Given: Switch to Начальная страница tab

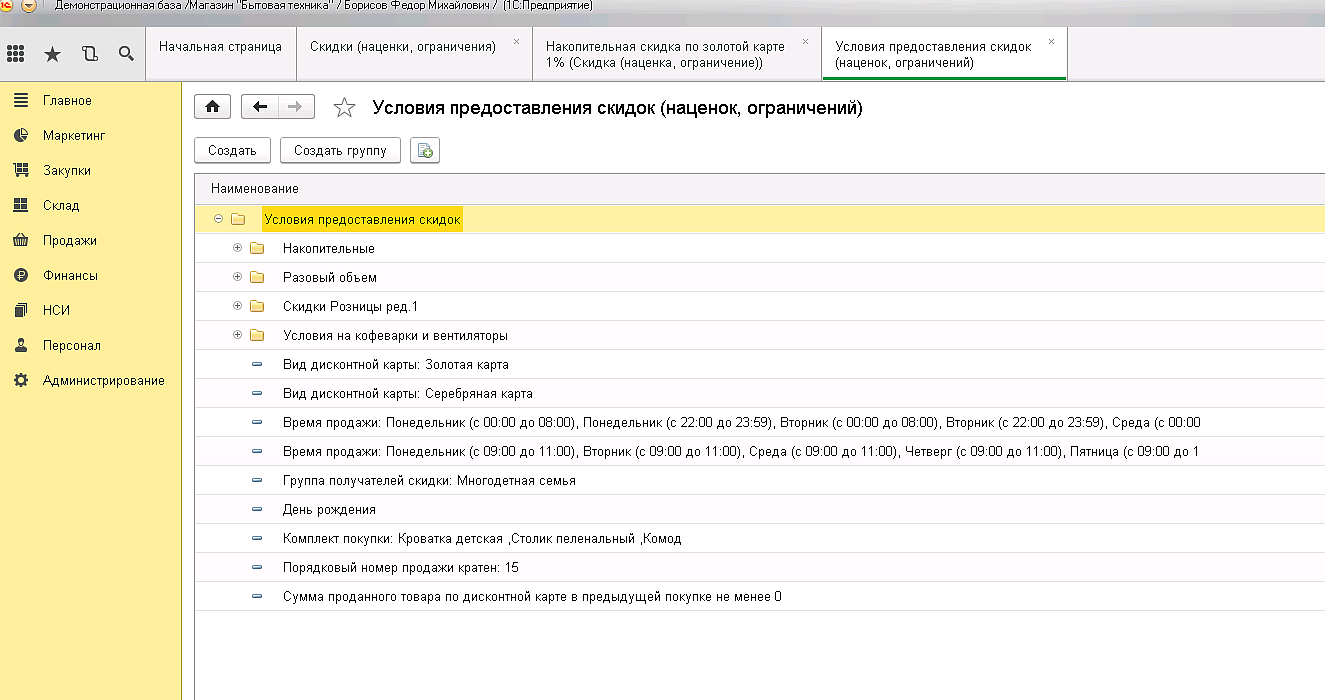Looking at the screenshot, I should coord(220,47).
